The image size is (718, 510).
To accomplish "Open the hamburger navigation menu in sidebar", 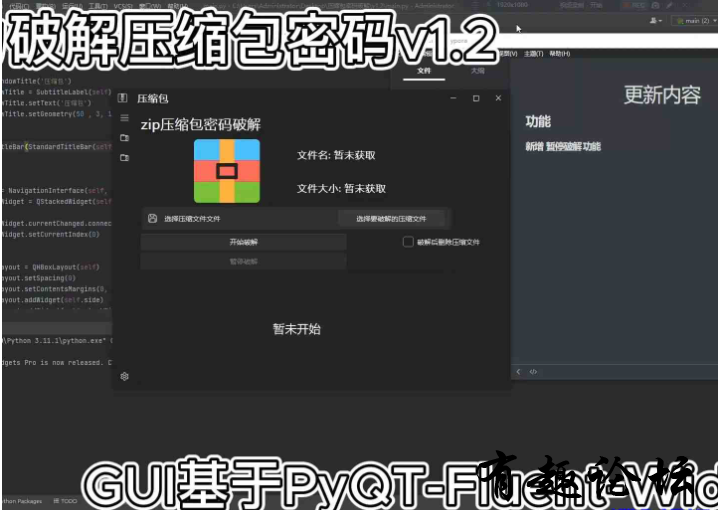I will 124,118.
